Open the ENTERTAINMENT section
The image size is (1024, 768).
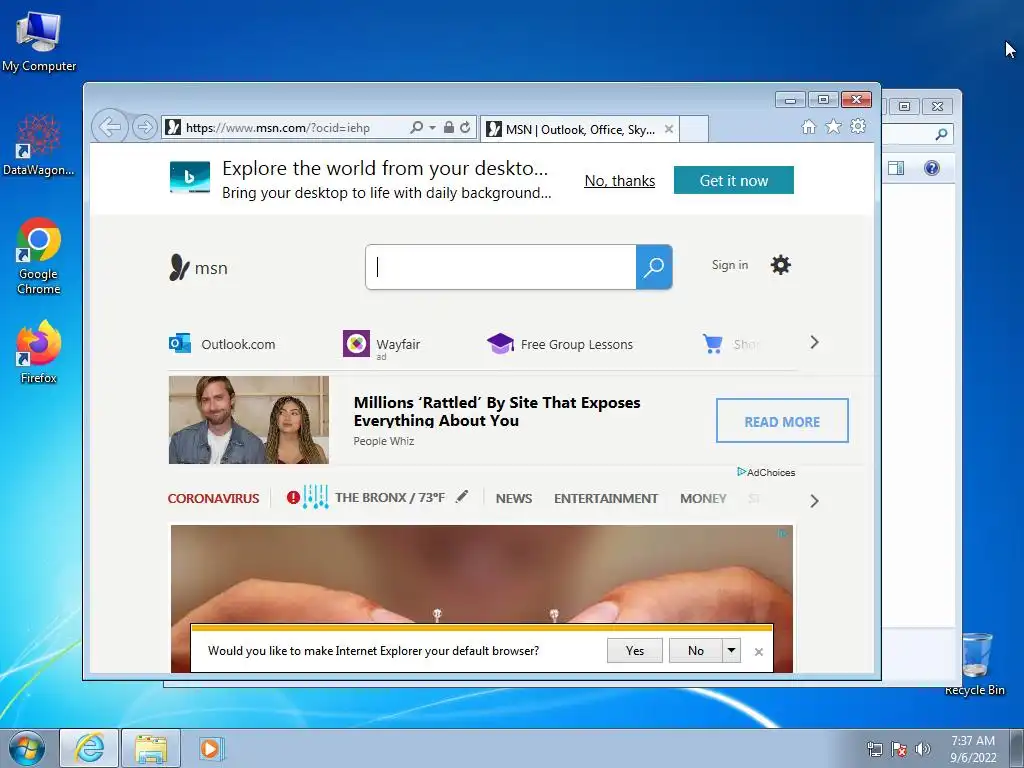click(x=606, y=498)
